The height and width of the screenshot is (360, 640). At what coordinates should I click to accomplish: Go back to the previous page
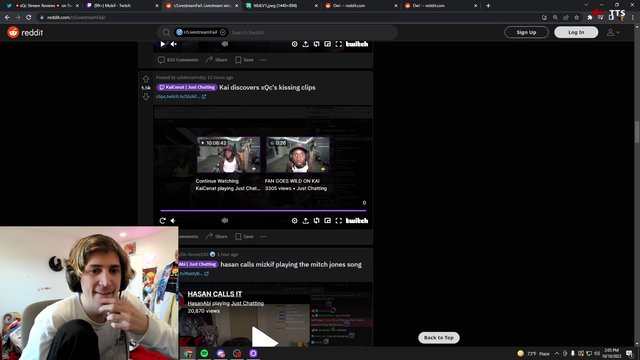point(7,18)
